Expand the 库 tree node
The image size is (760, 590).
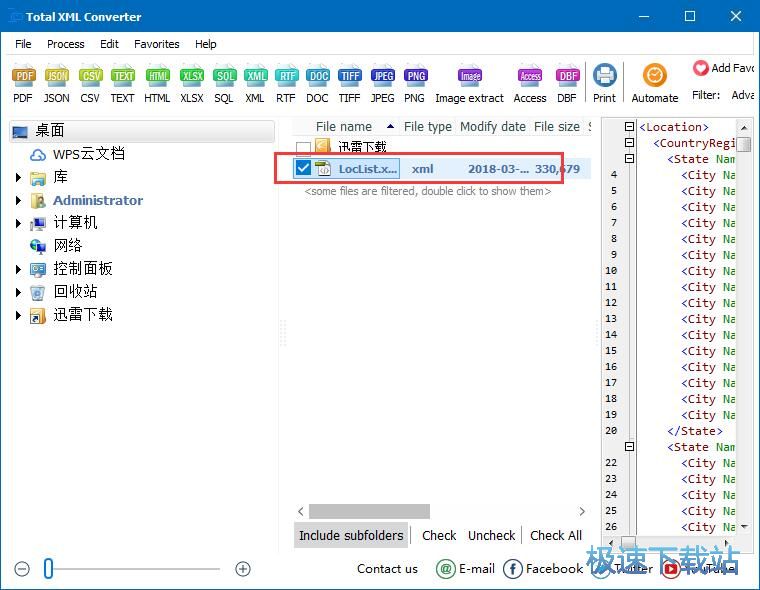click(18, 177)
